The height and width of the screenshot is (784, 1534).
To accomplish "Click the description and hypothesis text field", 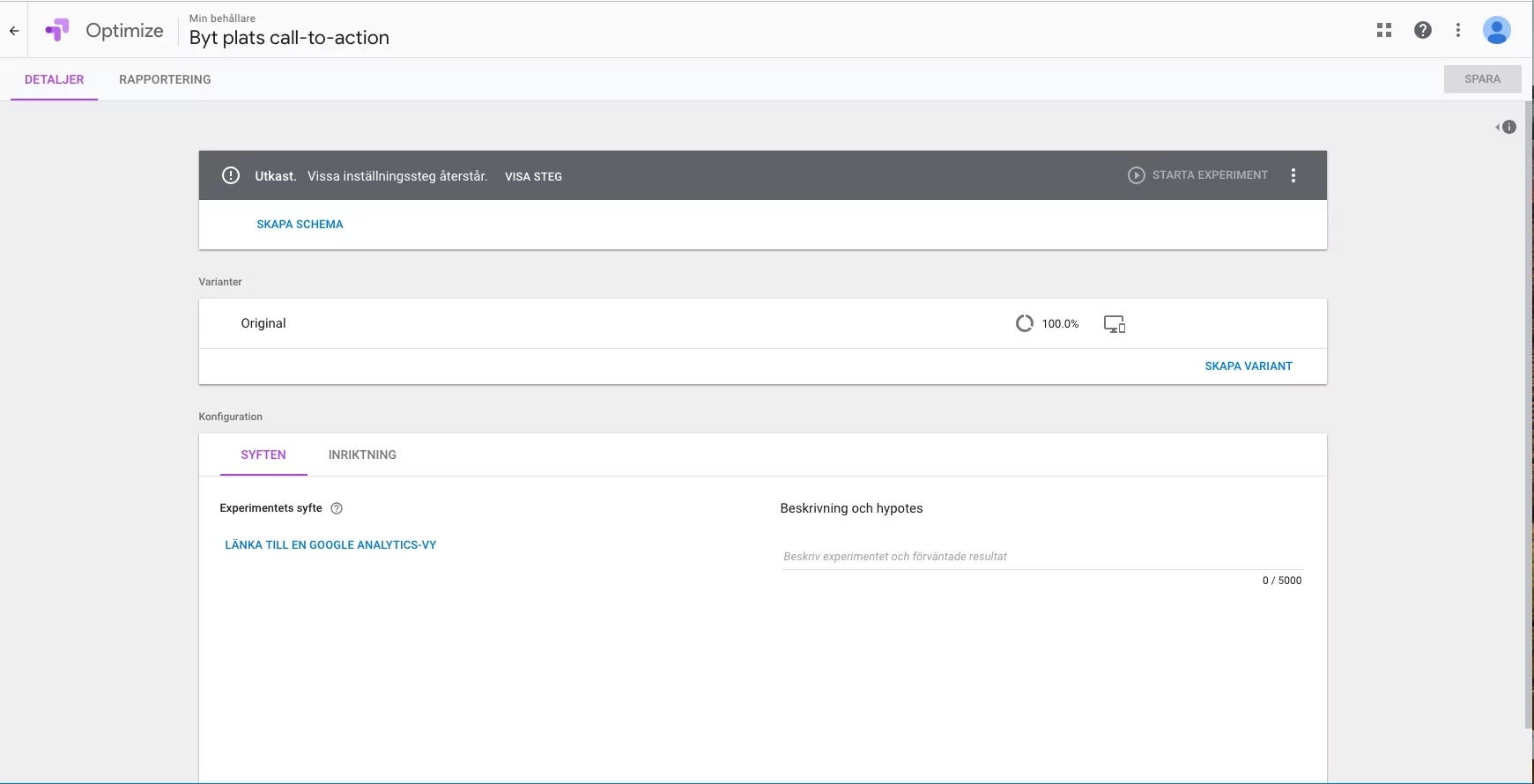I will click(x=1041, y=556).
